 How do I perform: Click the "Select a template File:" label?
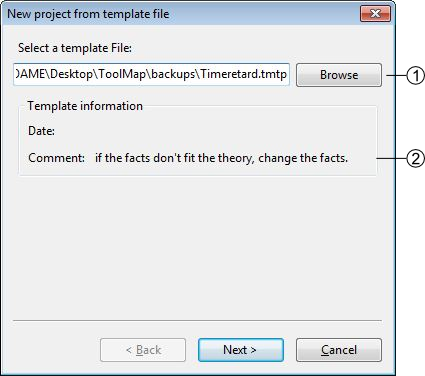[75, 48]
